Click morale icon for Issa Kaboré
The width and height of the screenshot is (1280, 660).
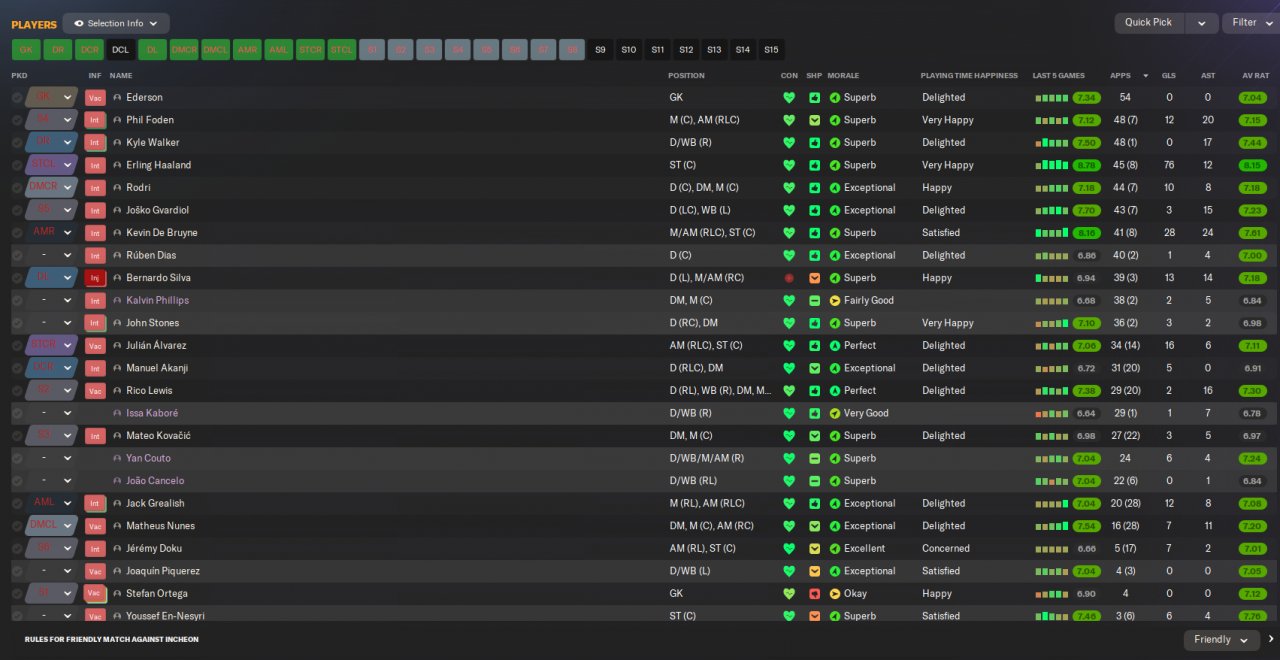834,413
